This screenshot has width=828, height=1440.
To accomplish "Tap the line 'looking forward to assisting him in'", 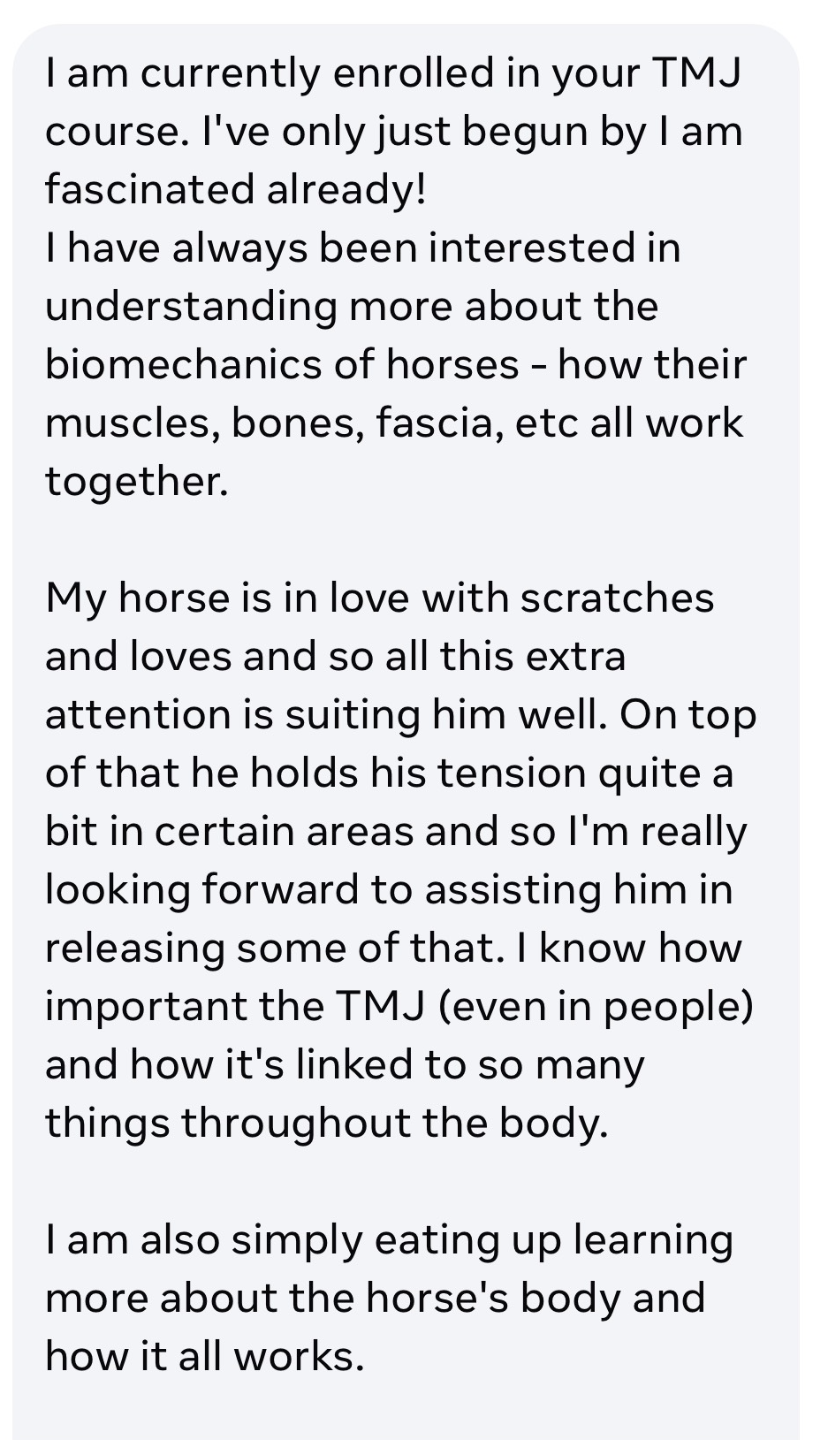I will pos(389,889).
